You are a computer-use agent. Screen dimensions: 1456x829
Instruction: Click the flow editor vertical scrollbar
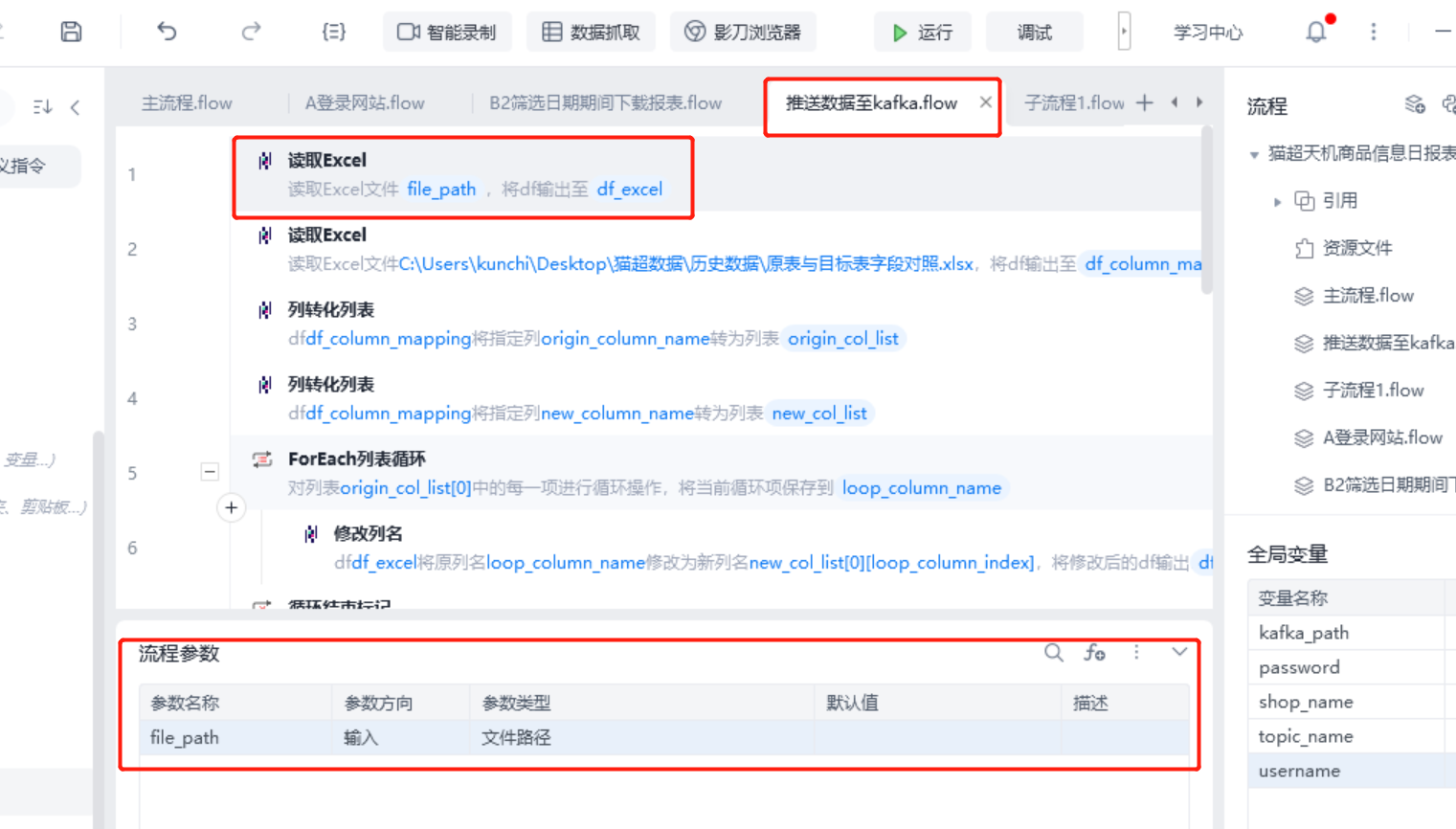pos(1206,211)
